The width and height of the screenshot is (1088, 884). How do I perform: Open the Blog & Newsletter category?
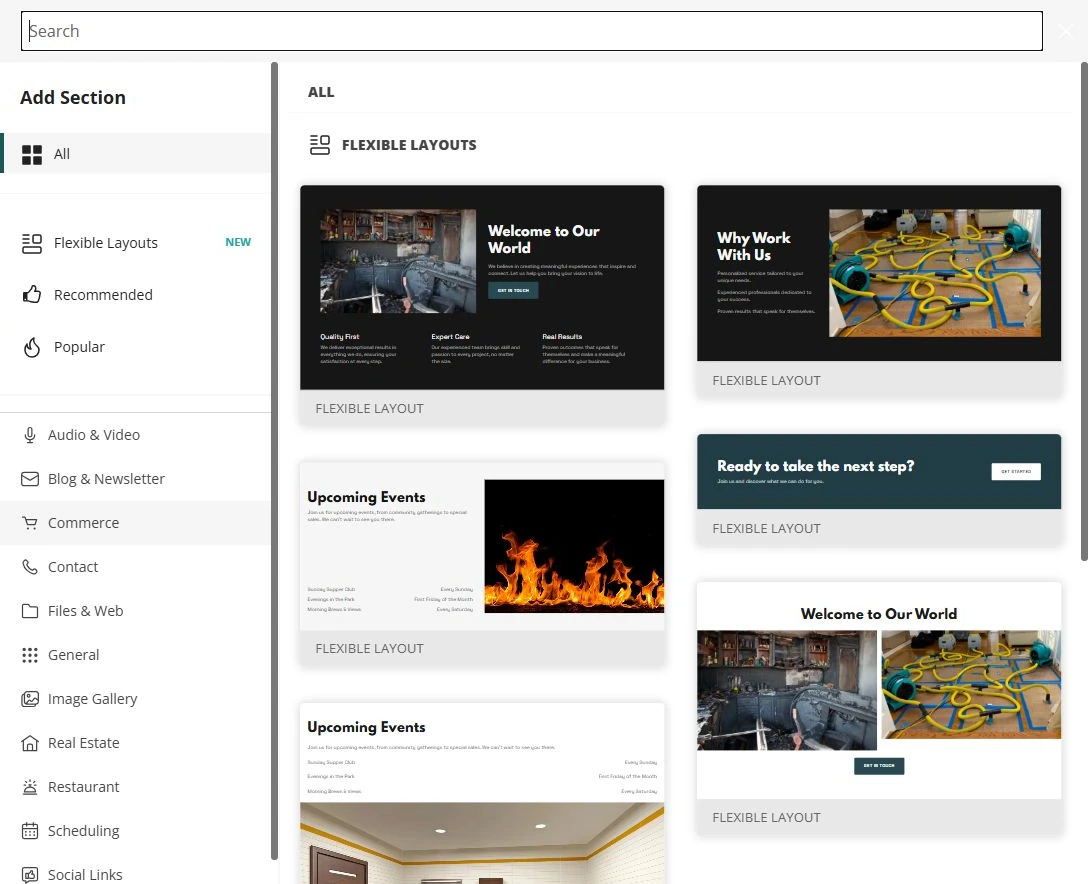pos(106,479)
